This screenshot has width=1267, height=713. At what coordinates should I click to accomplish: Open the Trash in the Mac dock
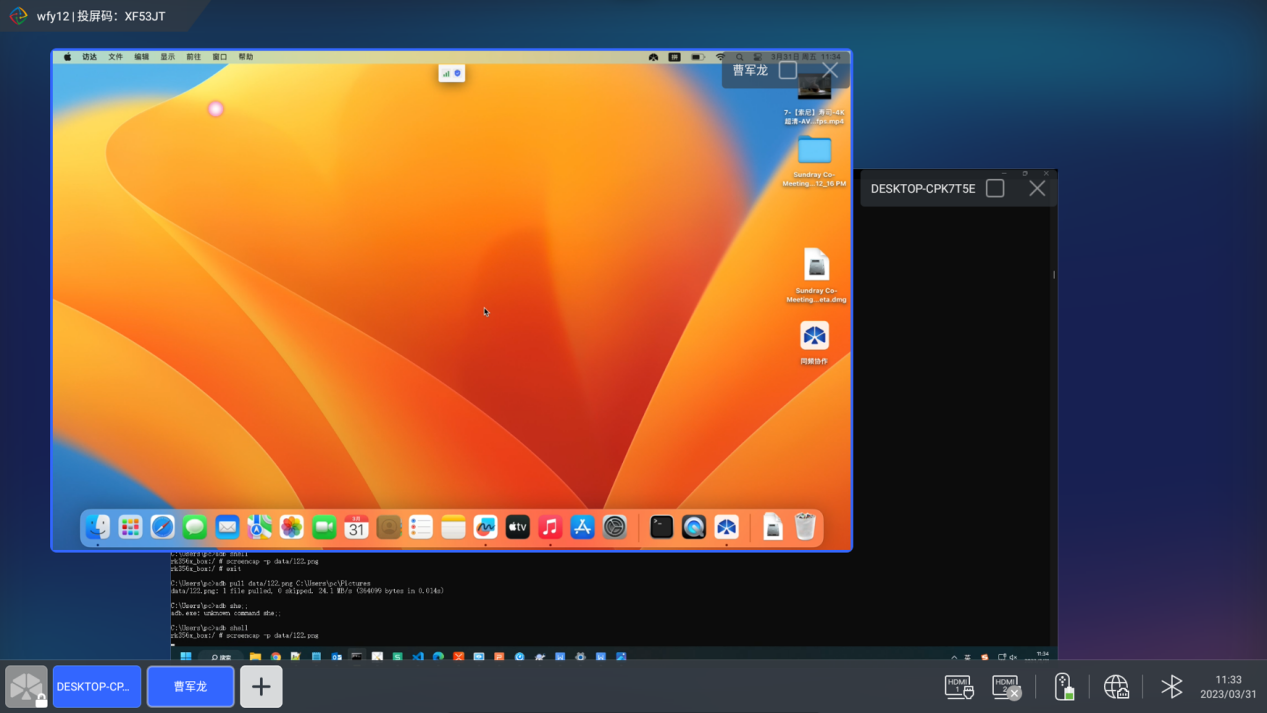805,527
